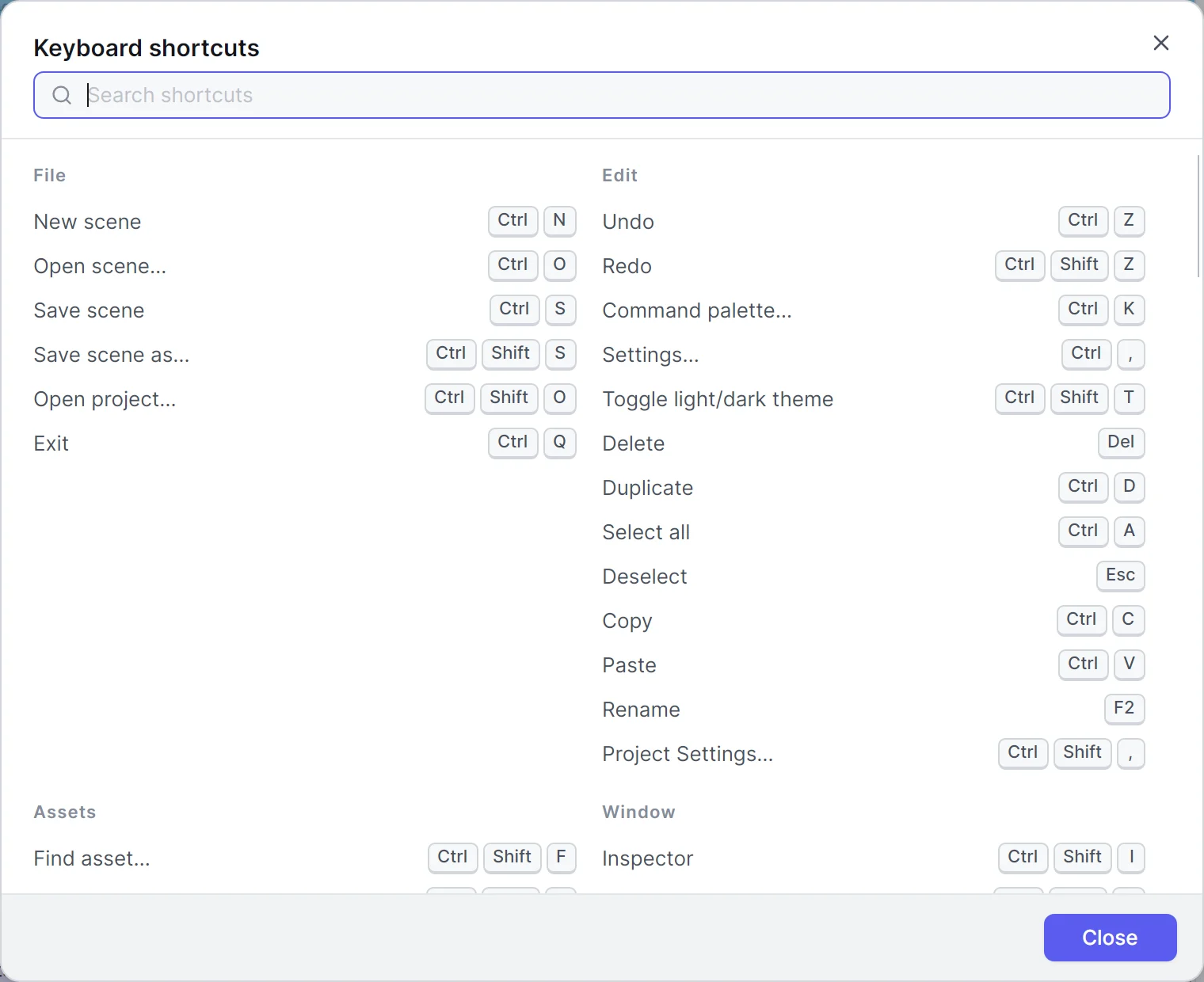This screenshot has width=1204, height=982.
Task: Click the dialog's vertical scrollbar thumb
Action: coord(1199,215)
